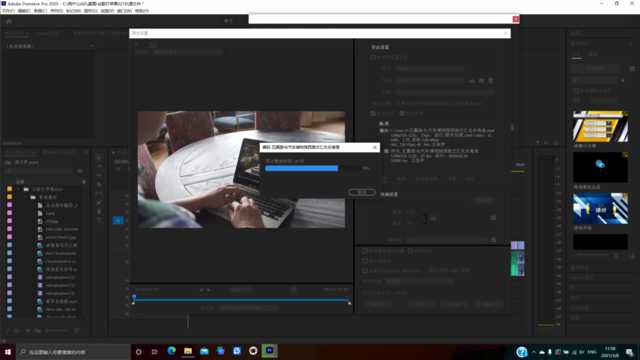Close the Export Settings dialog

coord(505,33)
